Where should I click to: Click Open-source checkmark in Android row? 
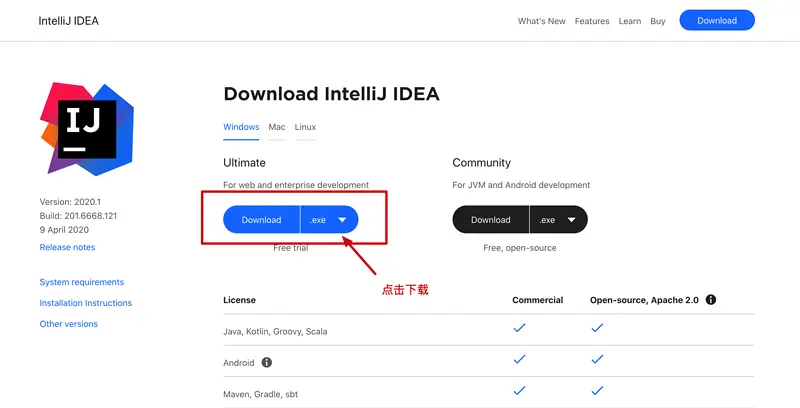pos(597,360)
